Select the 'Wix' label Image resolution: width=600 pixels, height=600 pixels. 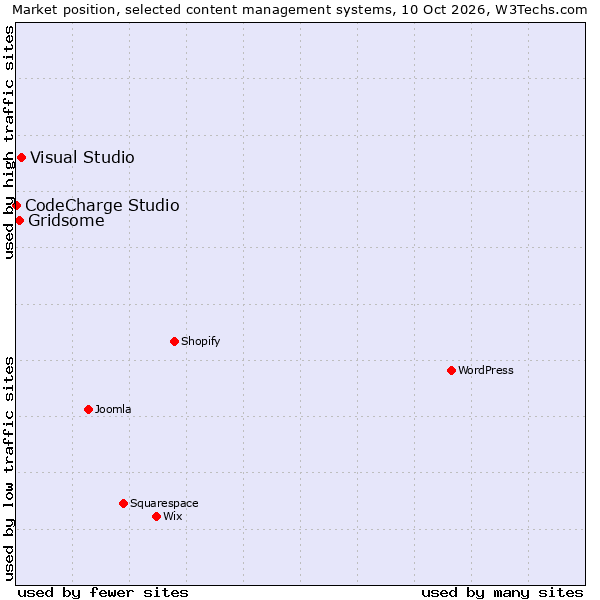pos(173,516)
